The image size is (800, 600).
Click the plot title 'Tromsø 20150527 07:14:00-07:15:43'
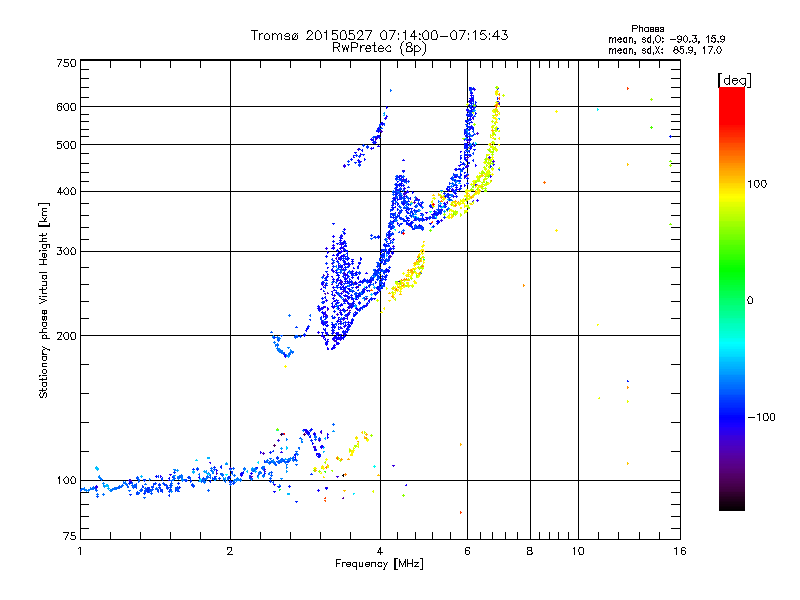379,35
